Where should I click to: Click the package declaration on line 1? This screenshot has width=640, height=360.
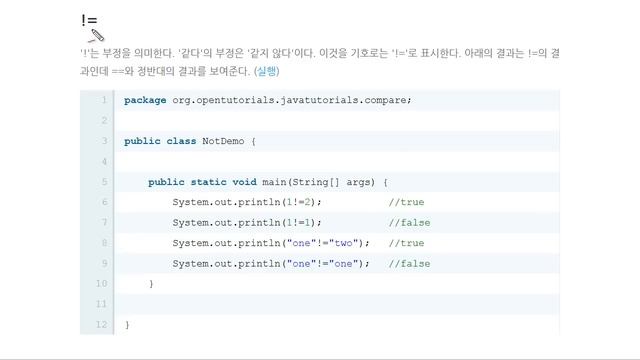[x=268, y=100]
